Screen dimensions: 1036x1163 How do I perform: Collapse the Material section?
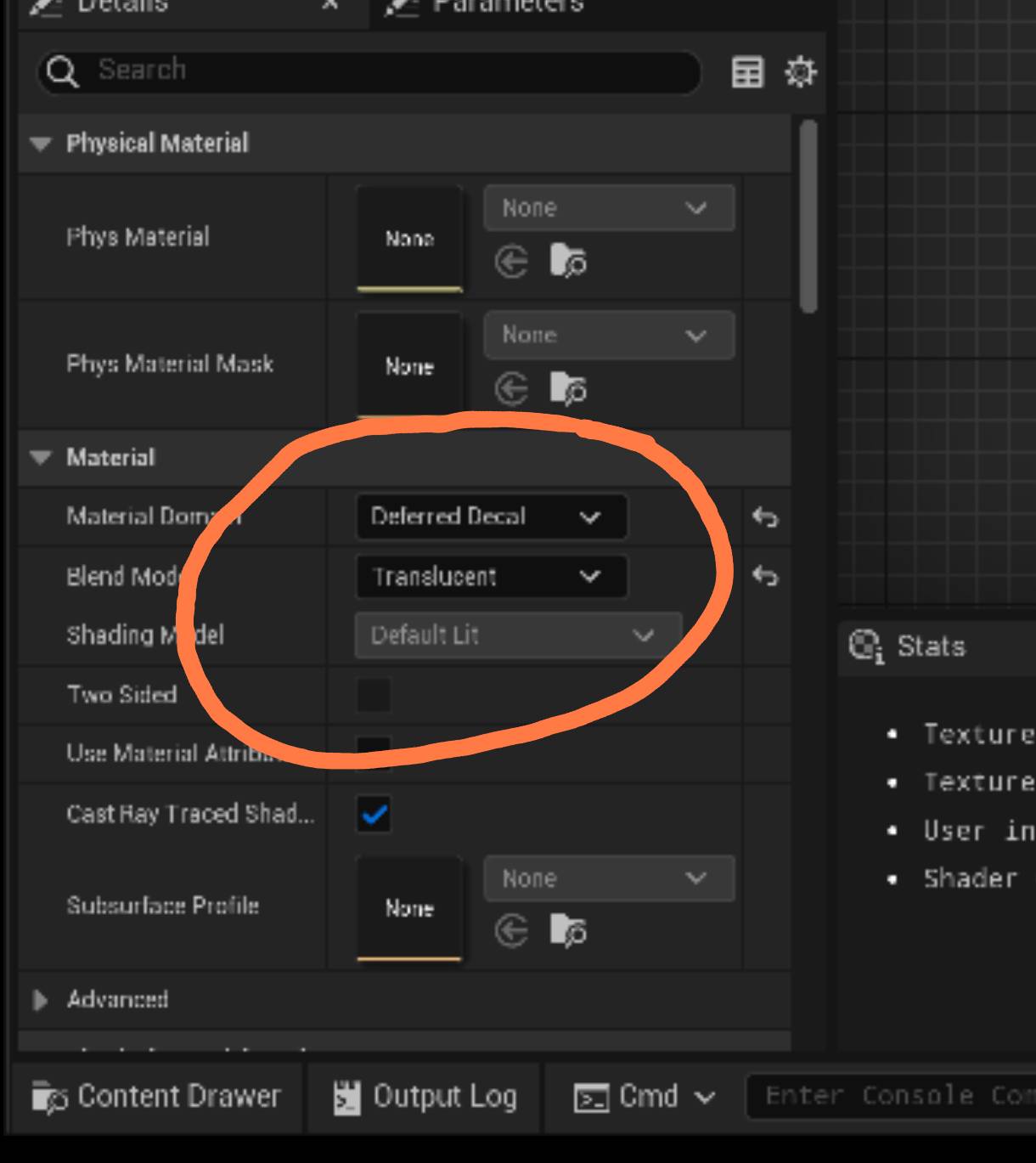(40, 458)
